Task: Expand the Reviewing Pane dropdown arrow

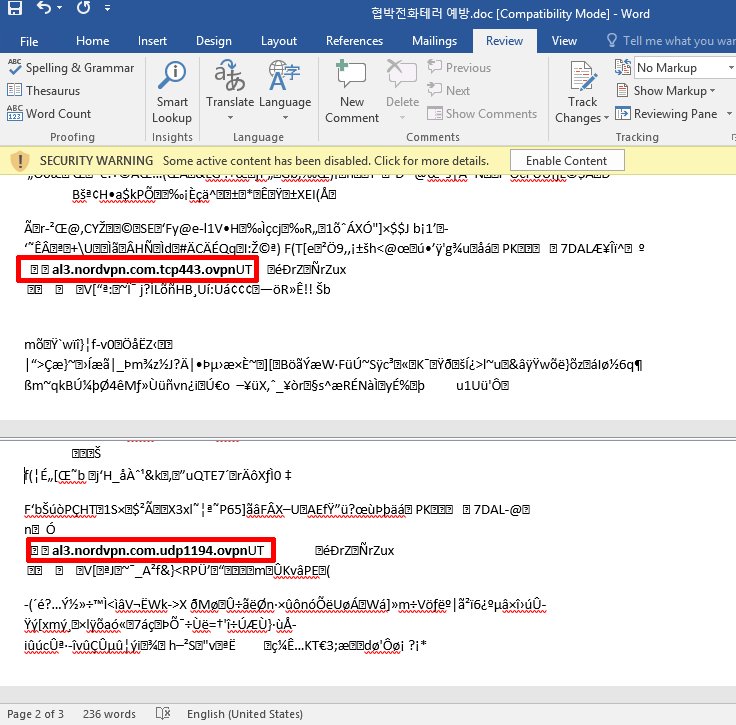Action: click(x=729, y=114)
